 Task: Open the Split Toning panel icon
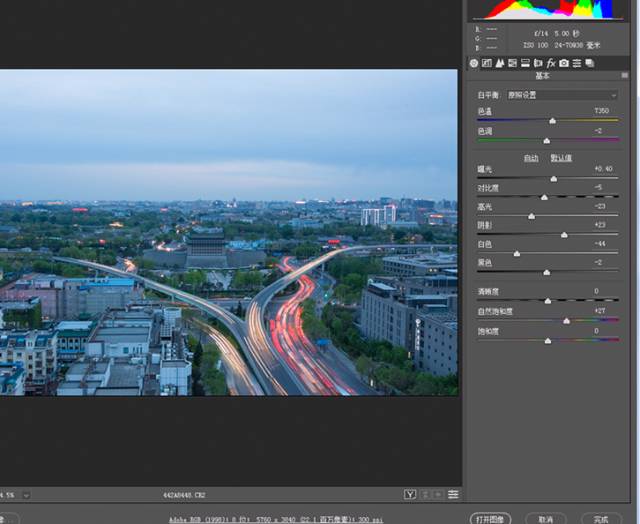(525, 63)
